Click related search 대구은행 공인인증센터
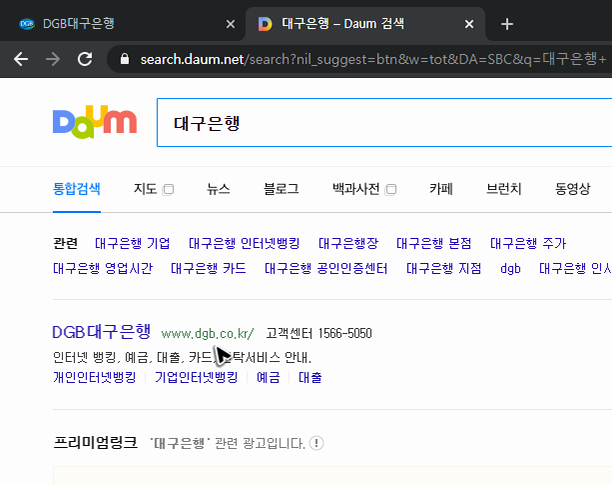Screen dimensions: 612x485 click(326, 268)
